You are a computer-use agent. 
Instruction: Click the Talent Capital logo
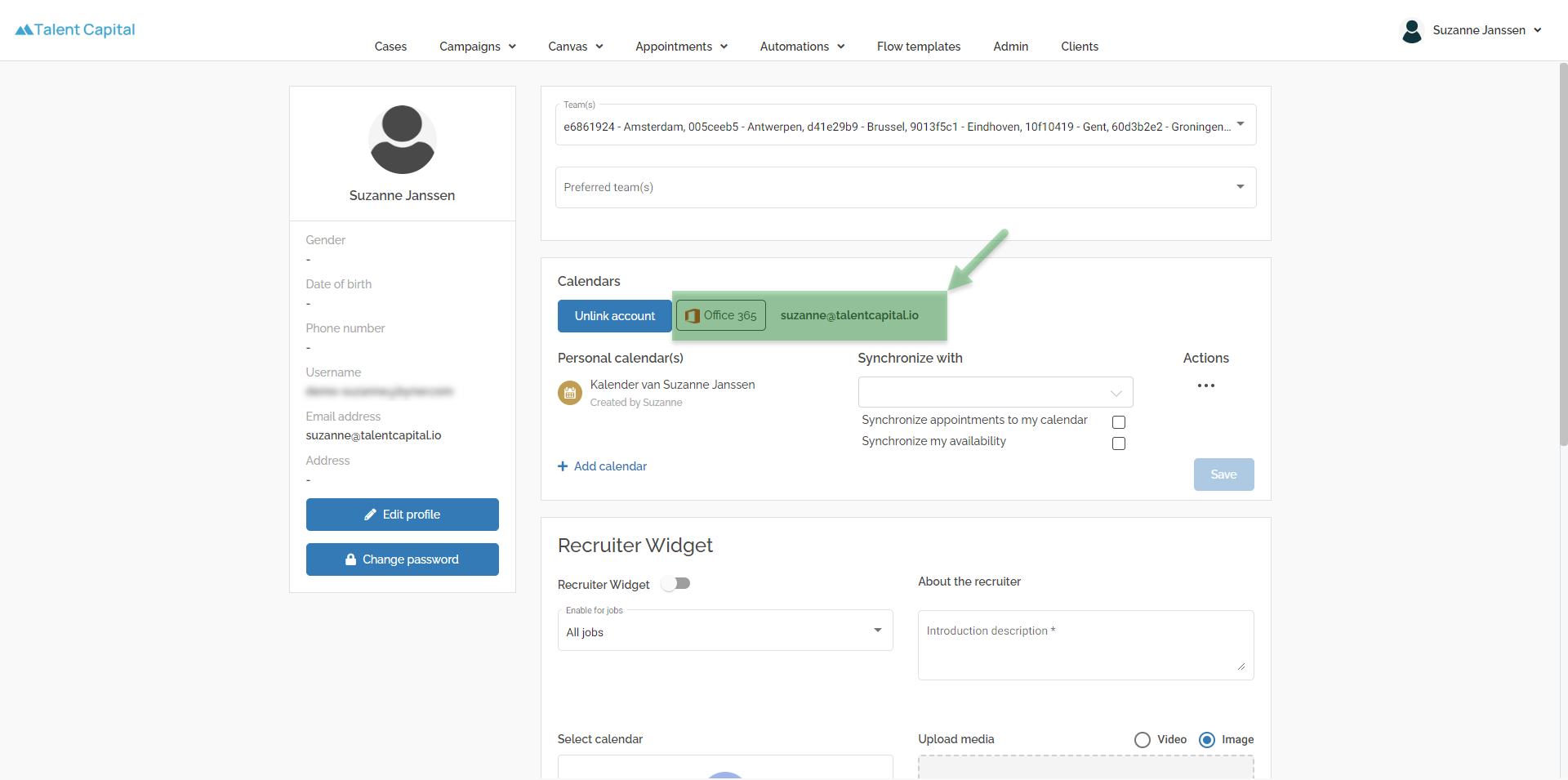75,29
